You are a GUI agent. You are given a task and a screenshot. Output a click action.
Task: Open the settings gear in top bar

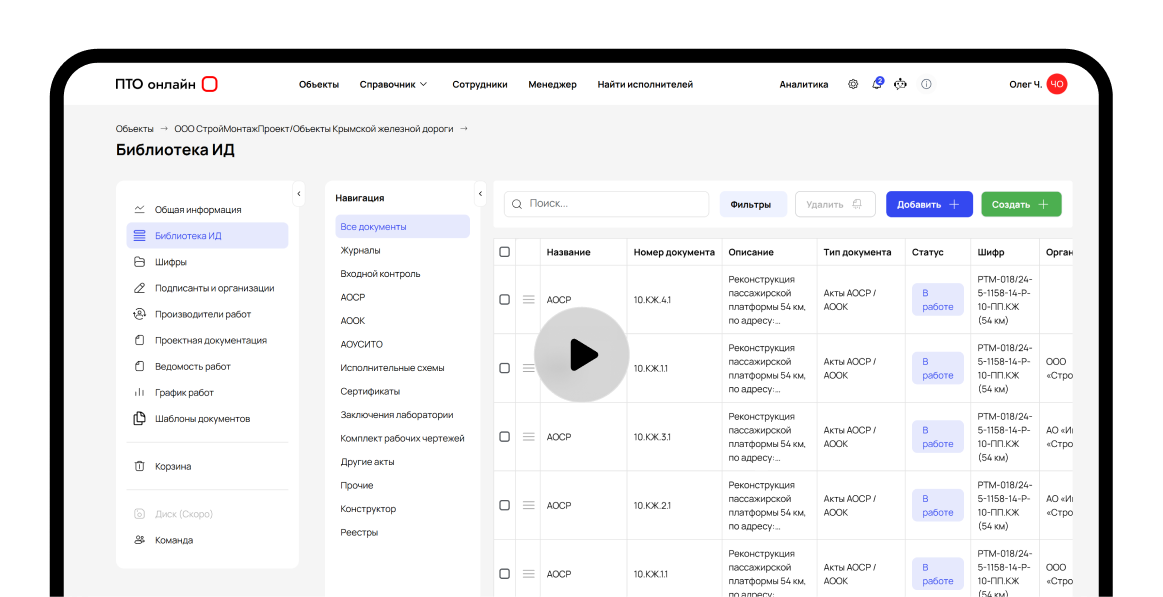point(853,84)
